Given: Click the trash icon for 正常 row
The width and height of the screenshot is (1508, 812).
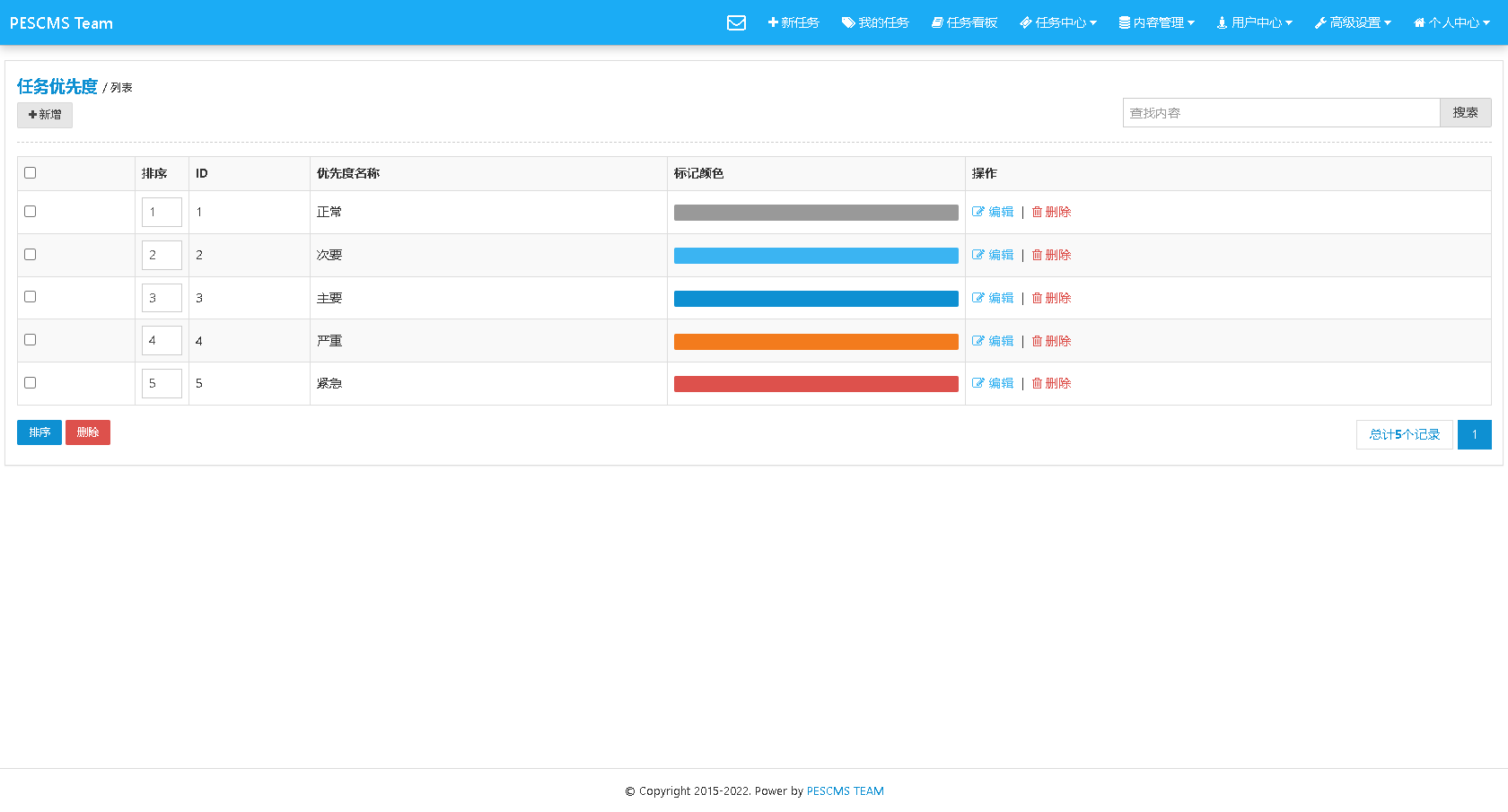Looking at the screenshot, I should tap(1037, 212).
